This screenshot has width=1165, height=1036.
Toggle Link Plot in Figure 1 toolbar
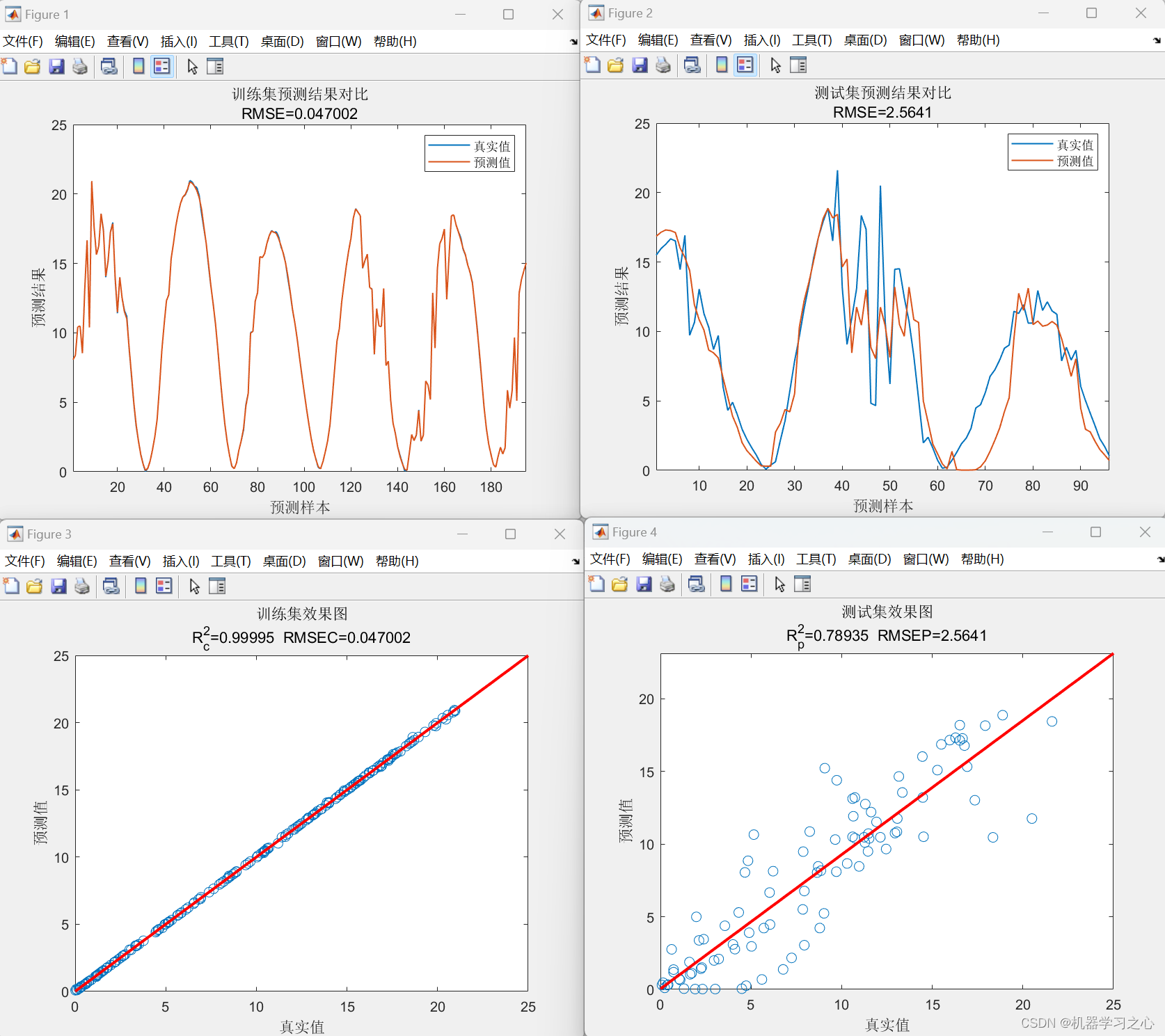click(109, 66)
